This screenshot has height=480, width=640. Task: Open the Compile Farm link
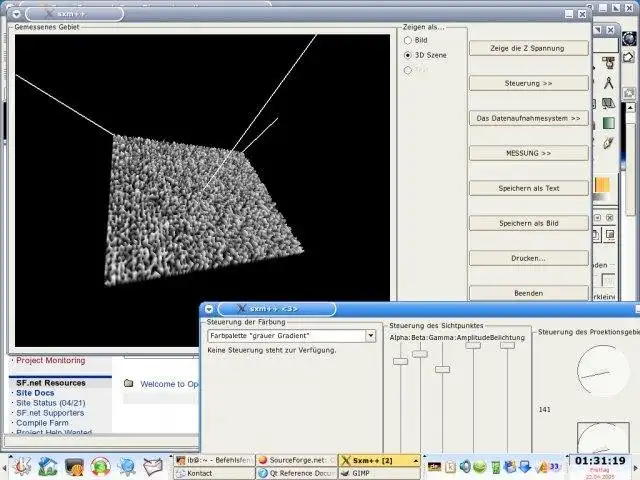click(x=42, y=423)
